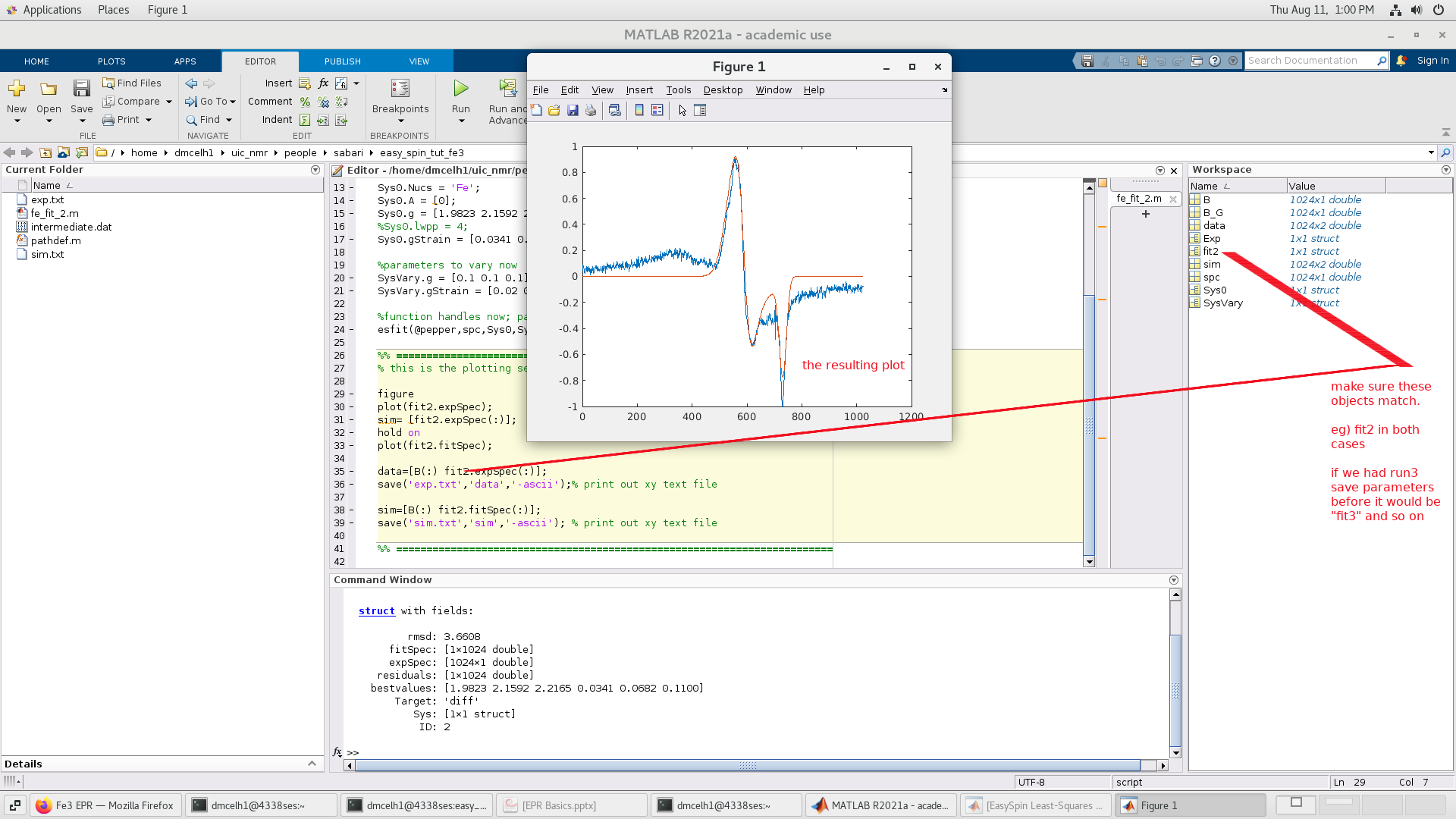
Task: Click the Comment percent icon
Action: pos(305,102)
